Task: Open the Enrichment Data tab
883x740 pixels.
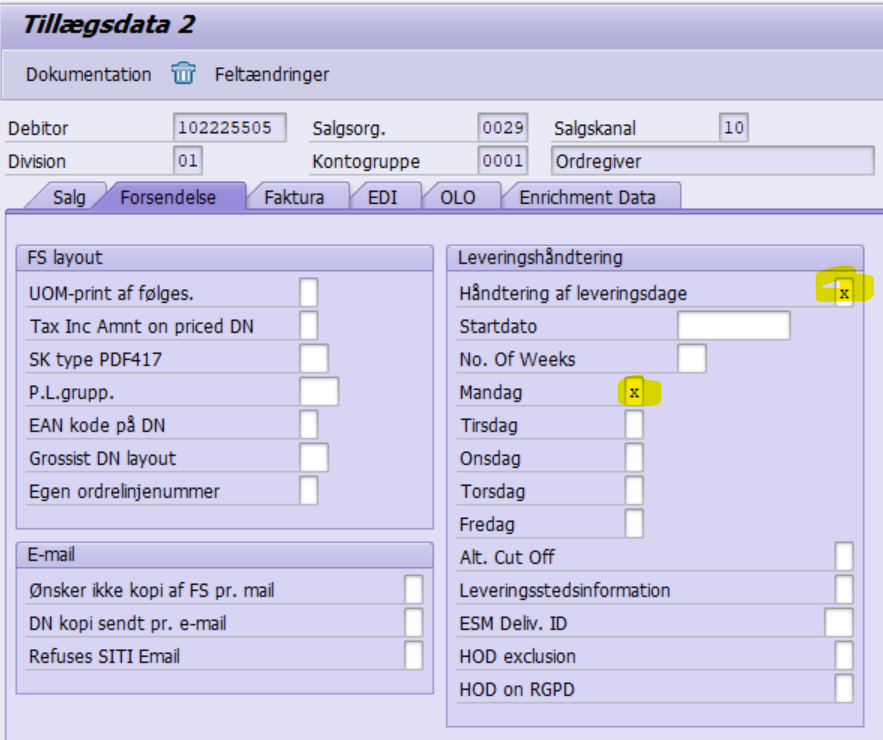Action: 587,197
